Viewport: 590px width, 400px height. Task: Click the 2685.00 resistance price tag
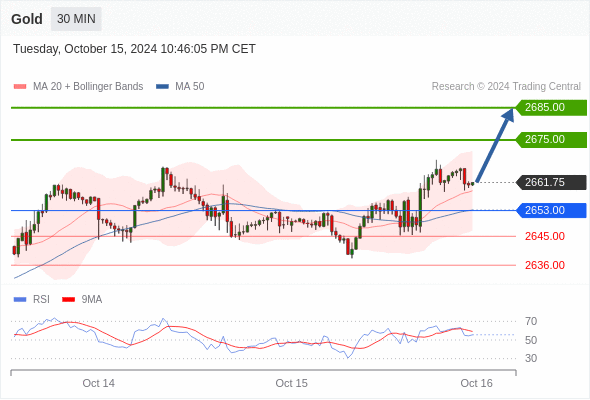[551, 108]
